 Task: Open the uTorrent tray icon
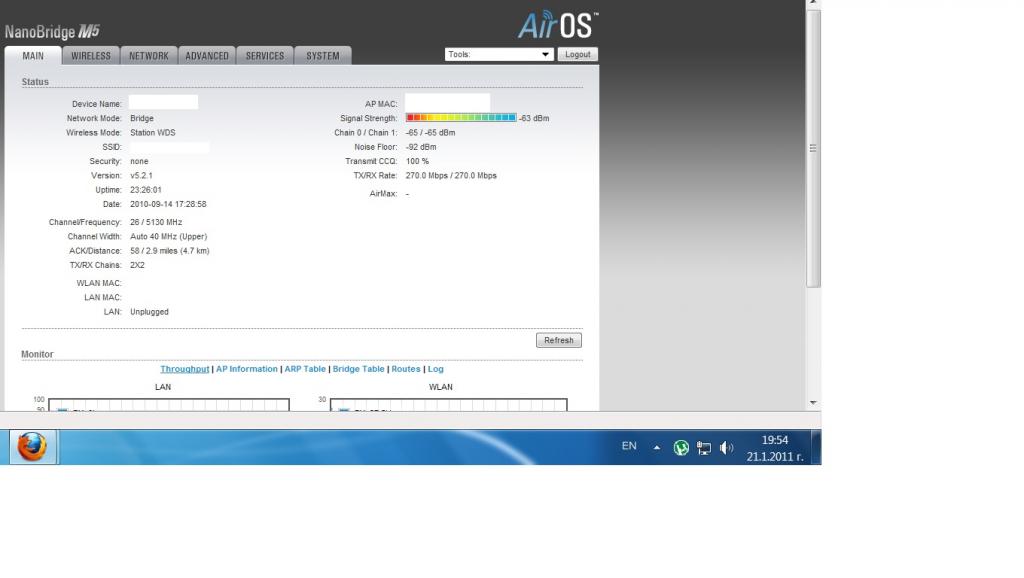[x=681, y=448]
